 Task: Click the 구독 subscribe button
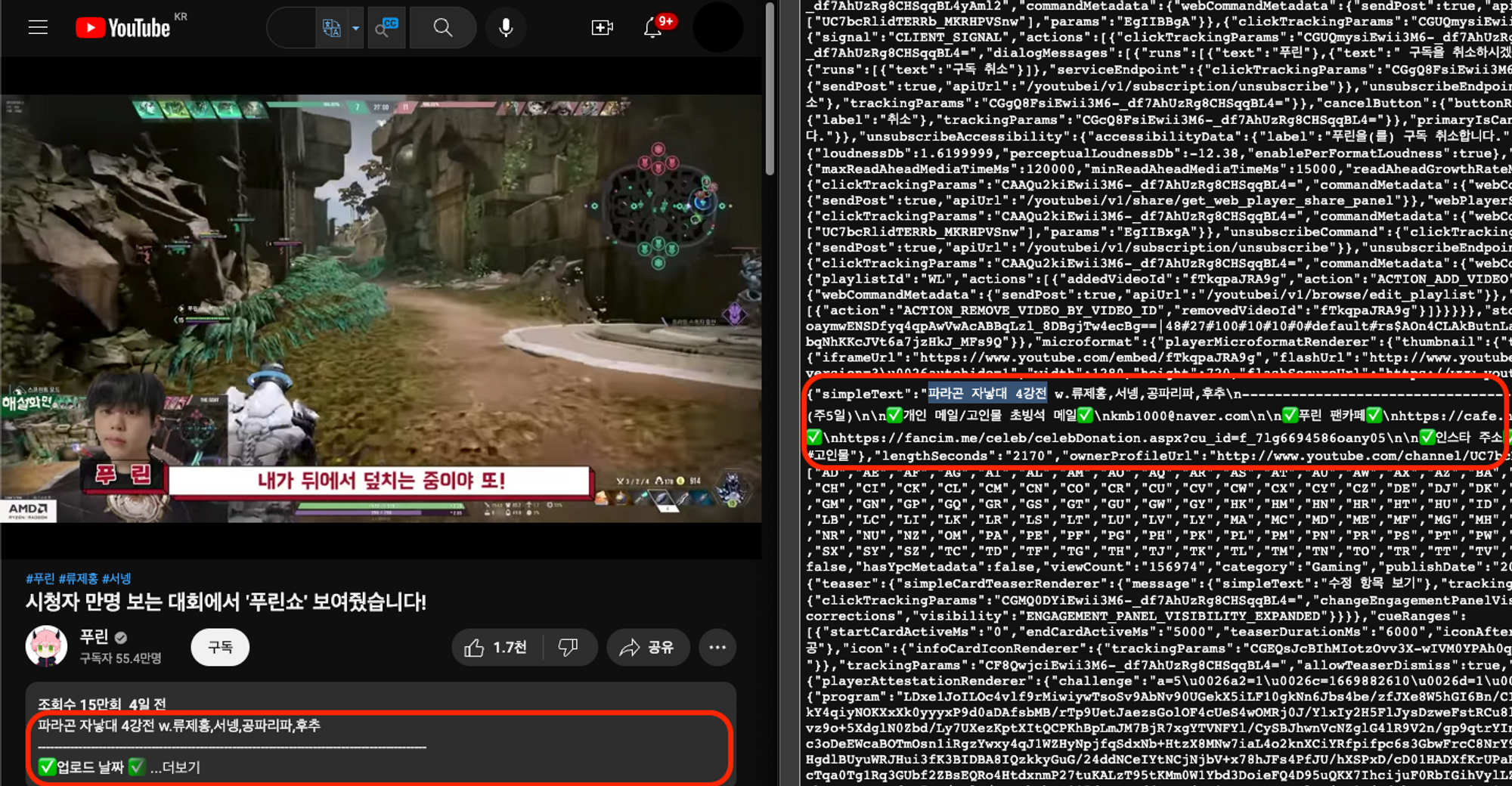click(x=220, y=648)
